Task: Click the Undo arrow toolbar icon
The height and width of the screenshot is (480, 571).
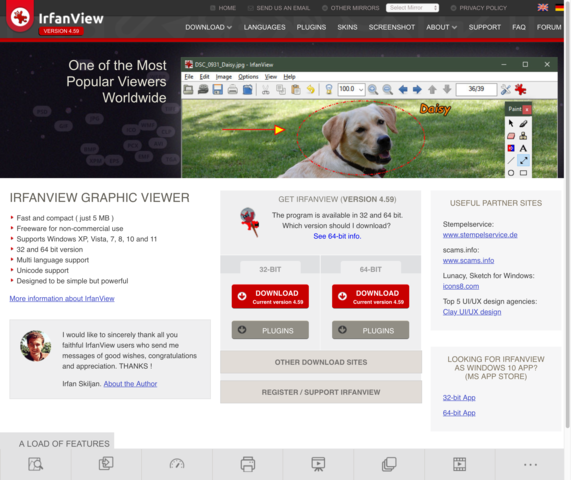Action: [311, 90]
